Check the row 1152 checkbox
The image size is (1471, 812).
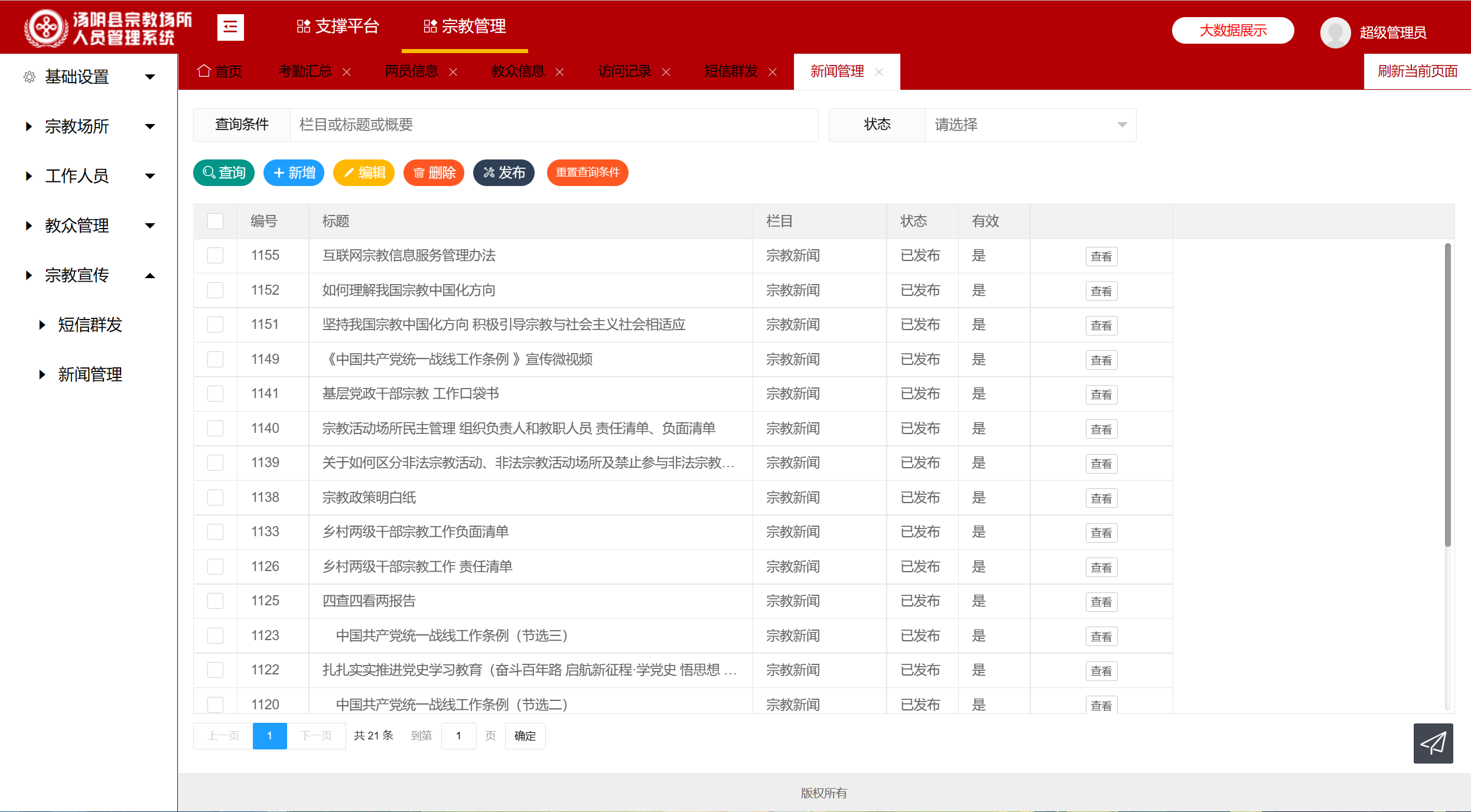point(215,290)
